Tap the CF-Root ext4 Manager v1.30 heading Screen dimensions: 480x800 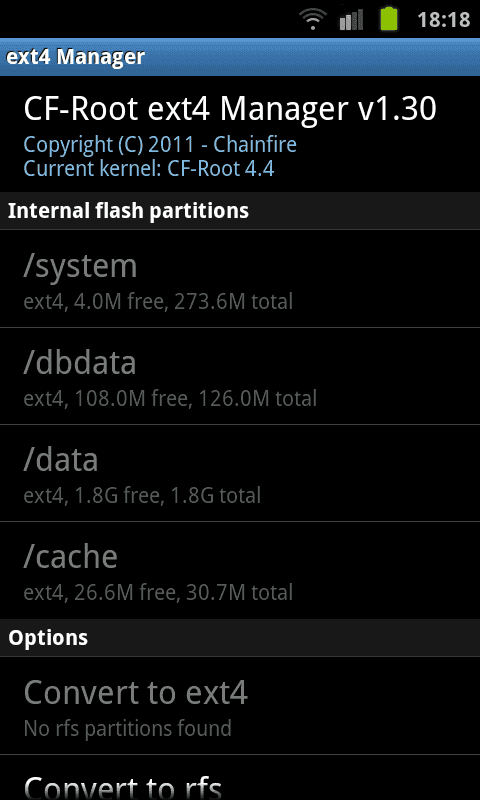(x=230, y=109)
